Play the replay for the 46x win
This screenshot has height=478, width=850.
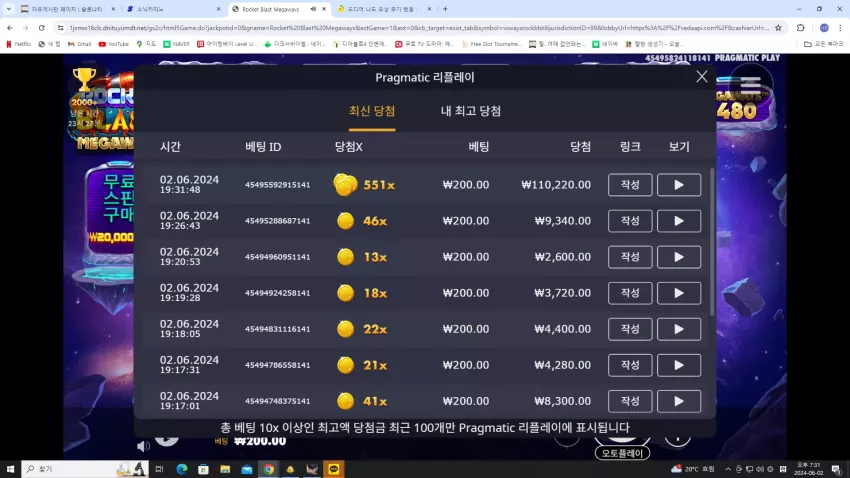point(679,221)
